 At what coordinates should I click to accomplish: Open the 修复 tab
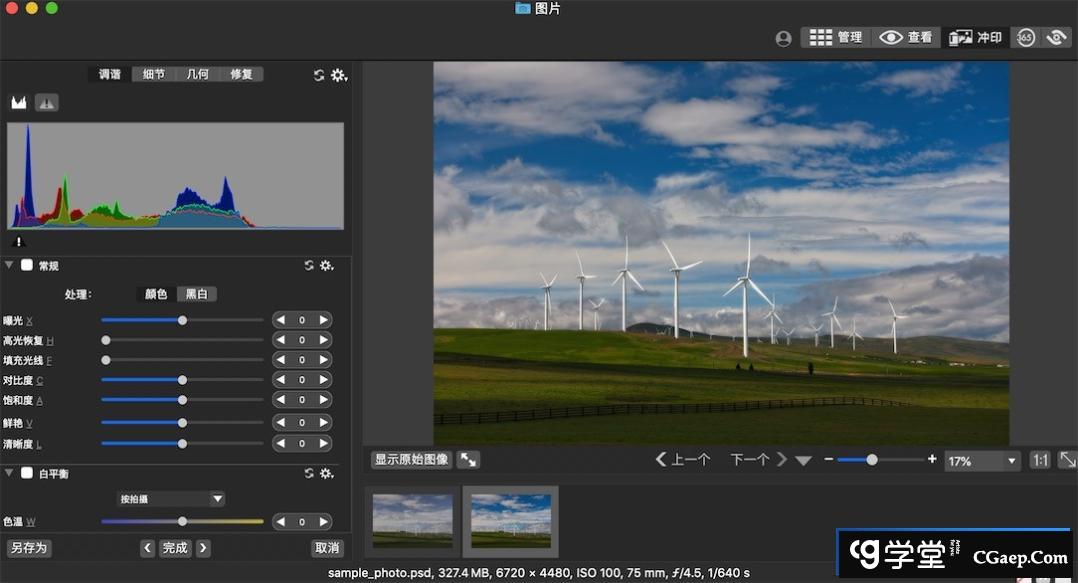(x=241, y=74)
